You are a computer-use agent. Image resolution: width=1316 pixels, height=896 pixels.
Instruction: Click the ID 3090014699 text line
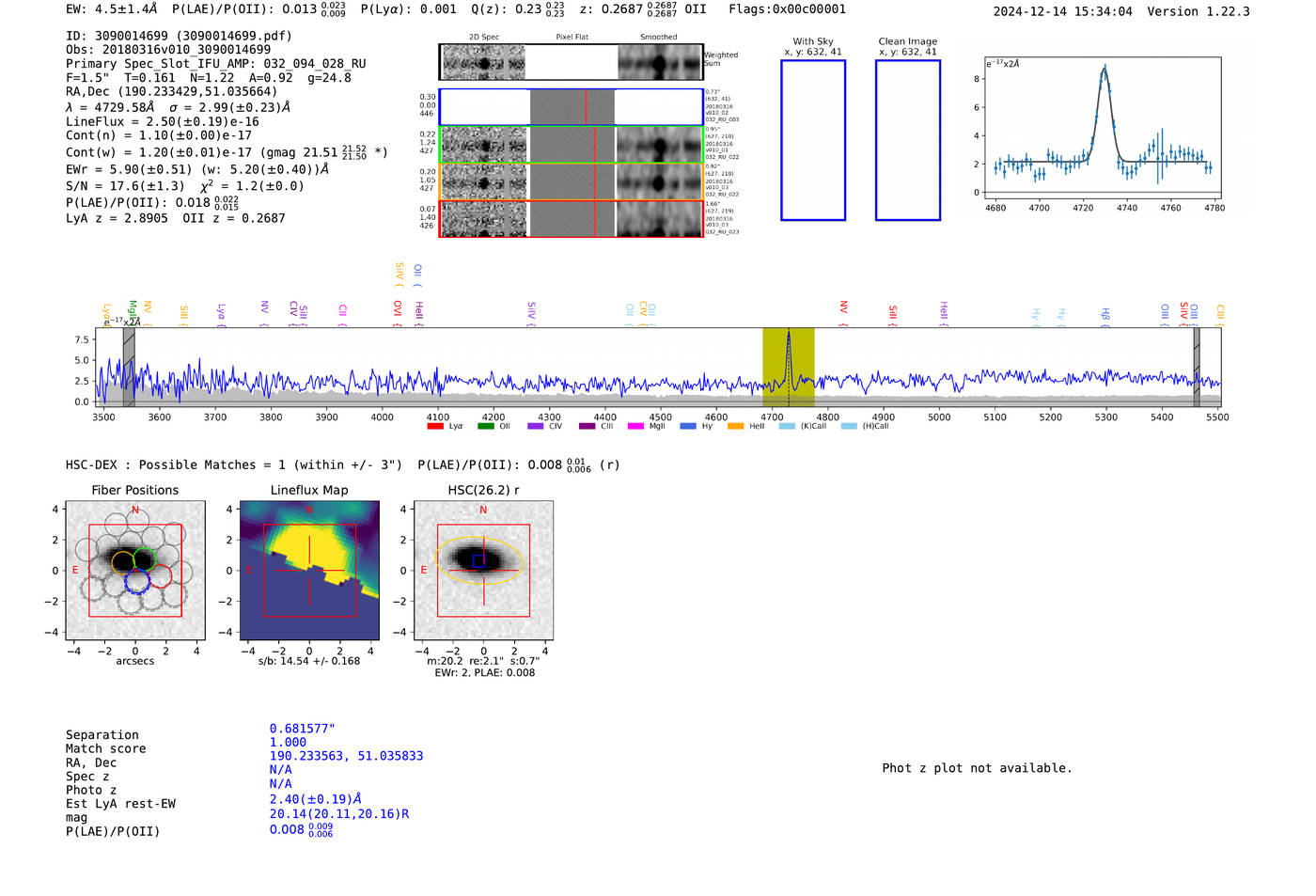point(179,36)
